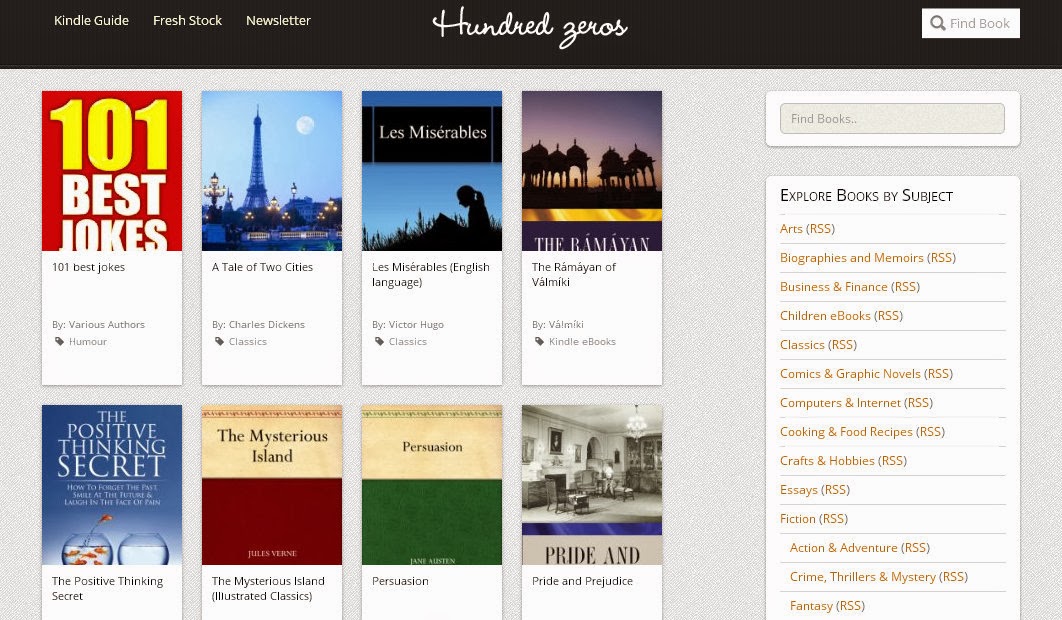
Task: Open RSS feed for Crafts & Hobbies
Action: pos(893,461)
